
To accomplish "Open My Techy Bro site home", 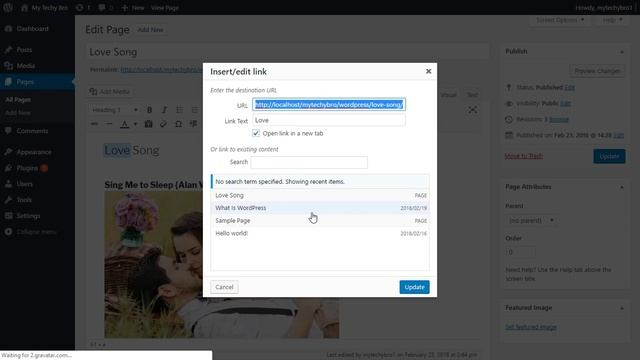I will tap(44, 7).
